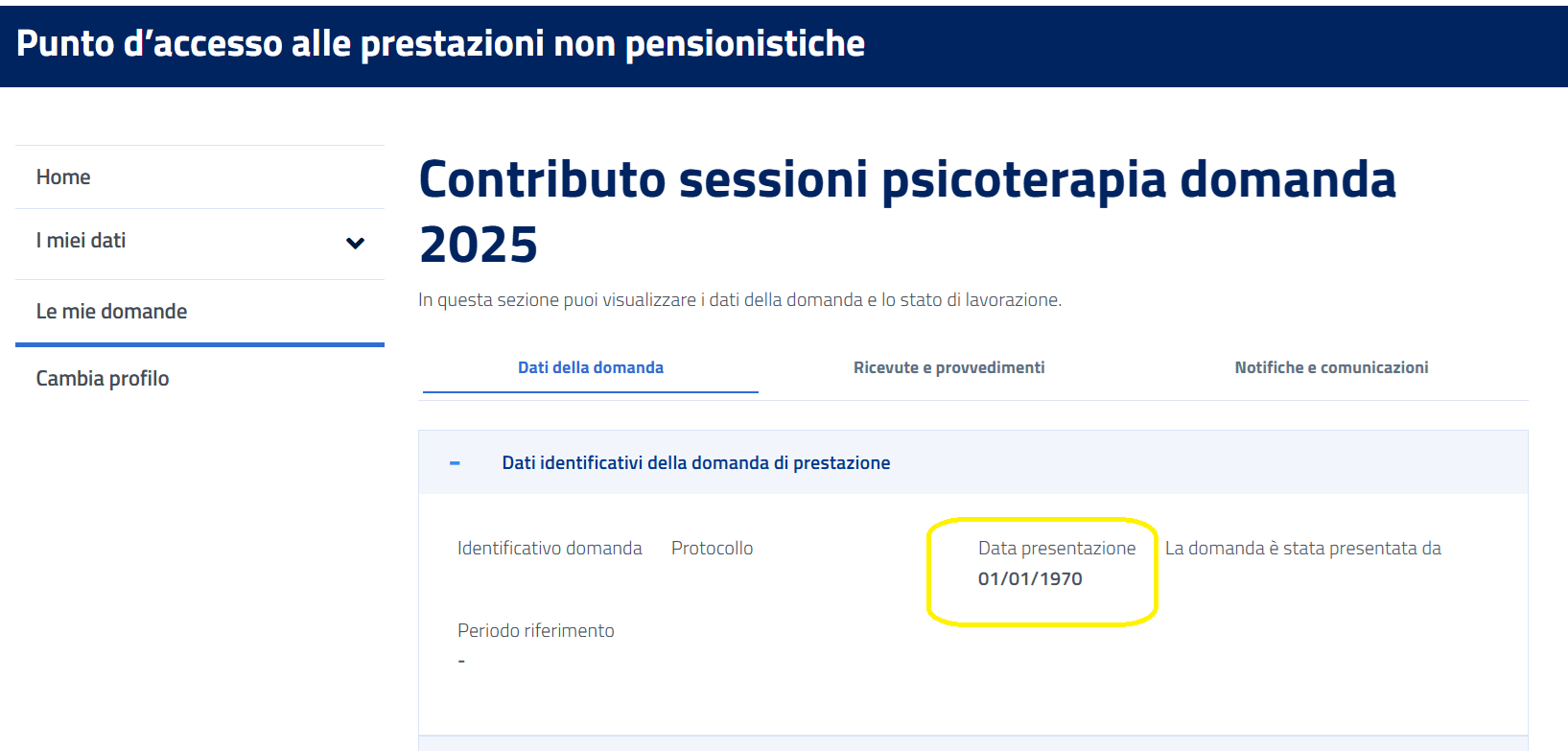Select I miei dati sidebar label
The width and height of the screenshot is (1568, 751).
pyautogui.click(x=82, y=241)
